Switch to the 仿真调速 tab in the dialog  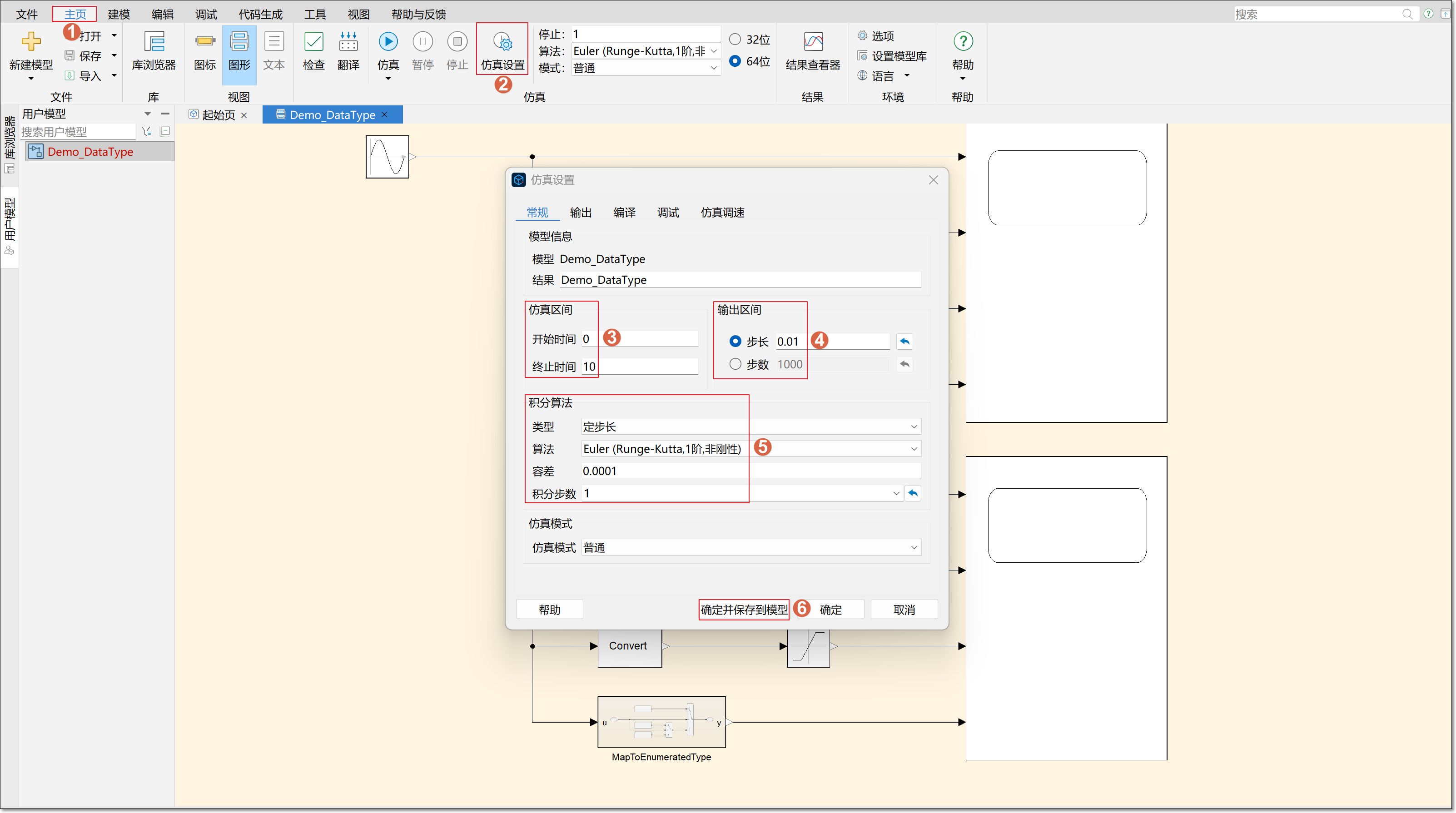click(x=722, y=213)
